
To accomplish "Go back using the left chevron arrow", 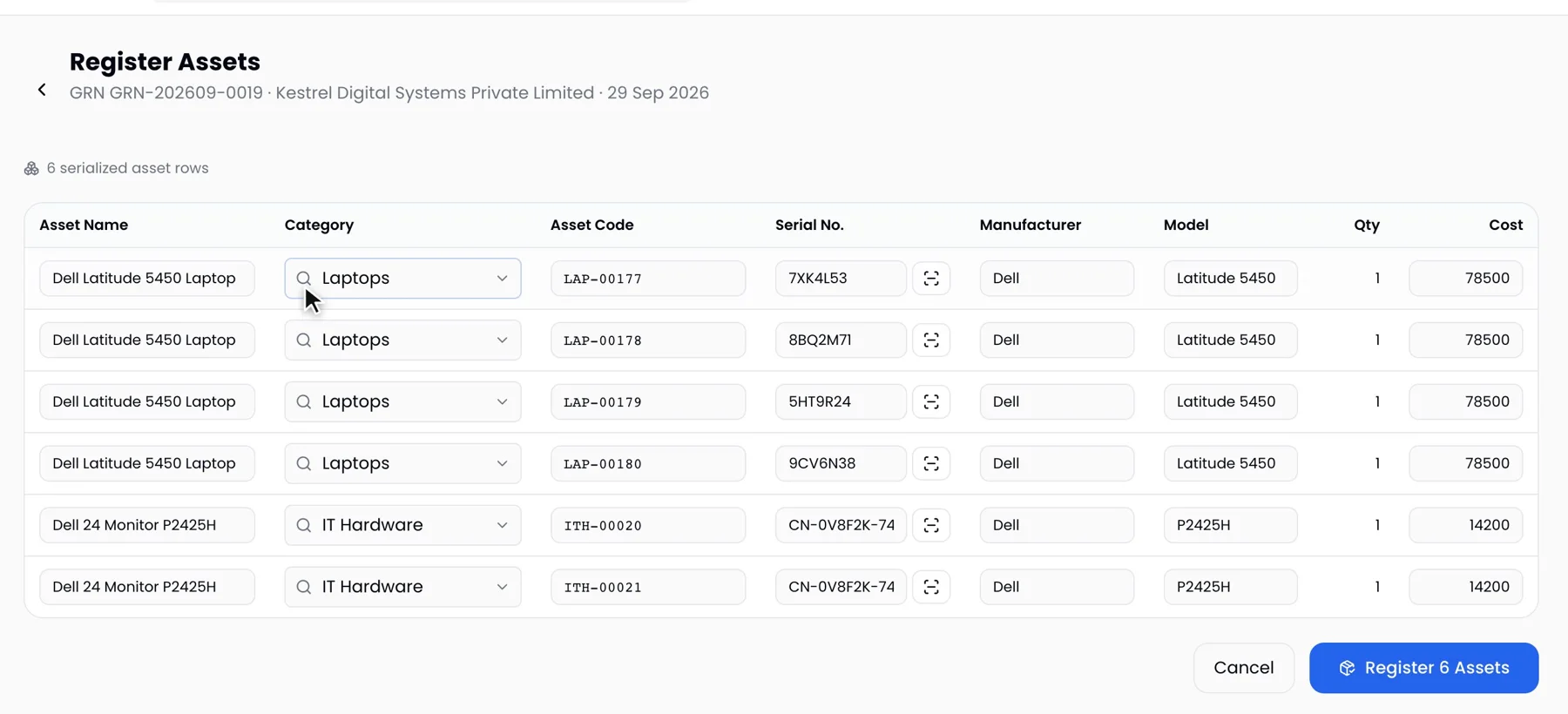I will 42,90.
